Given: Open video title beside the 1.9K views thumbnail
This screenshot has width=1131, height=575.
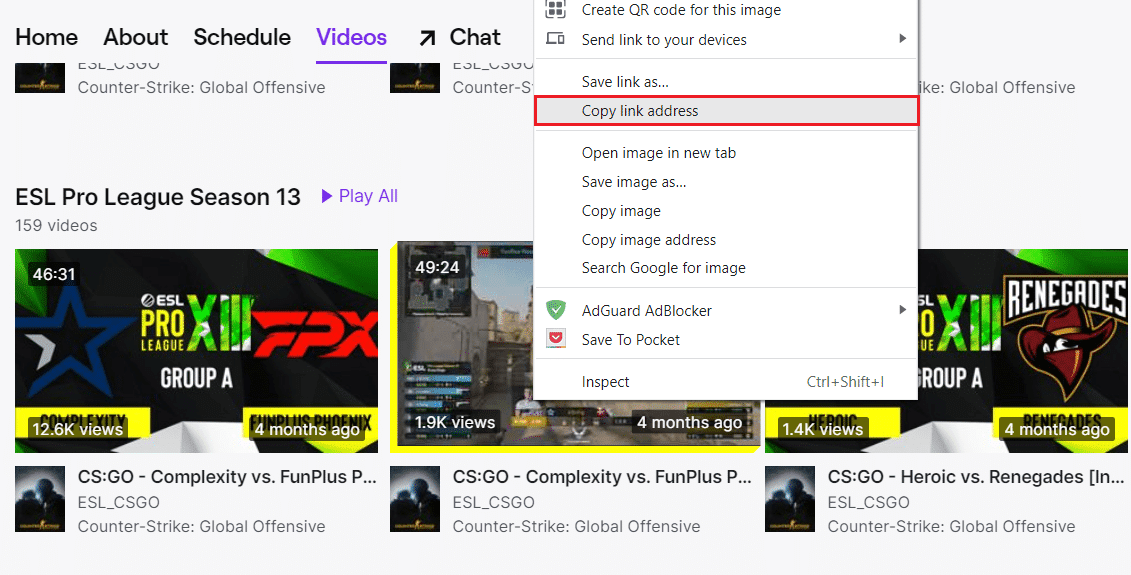Looking at the screenshot, I should (x=602, y=477).
